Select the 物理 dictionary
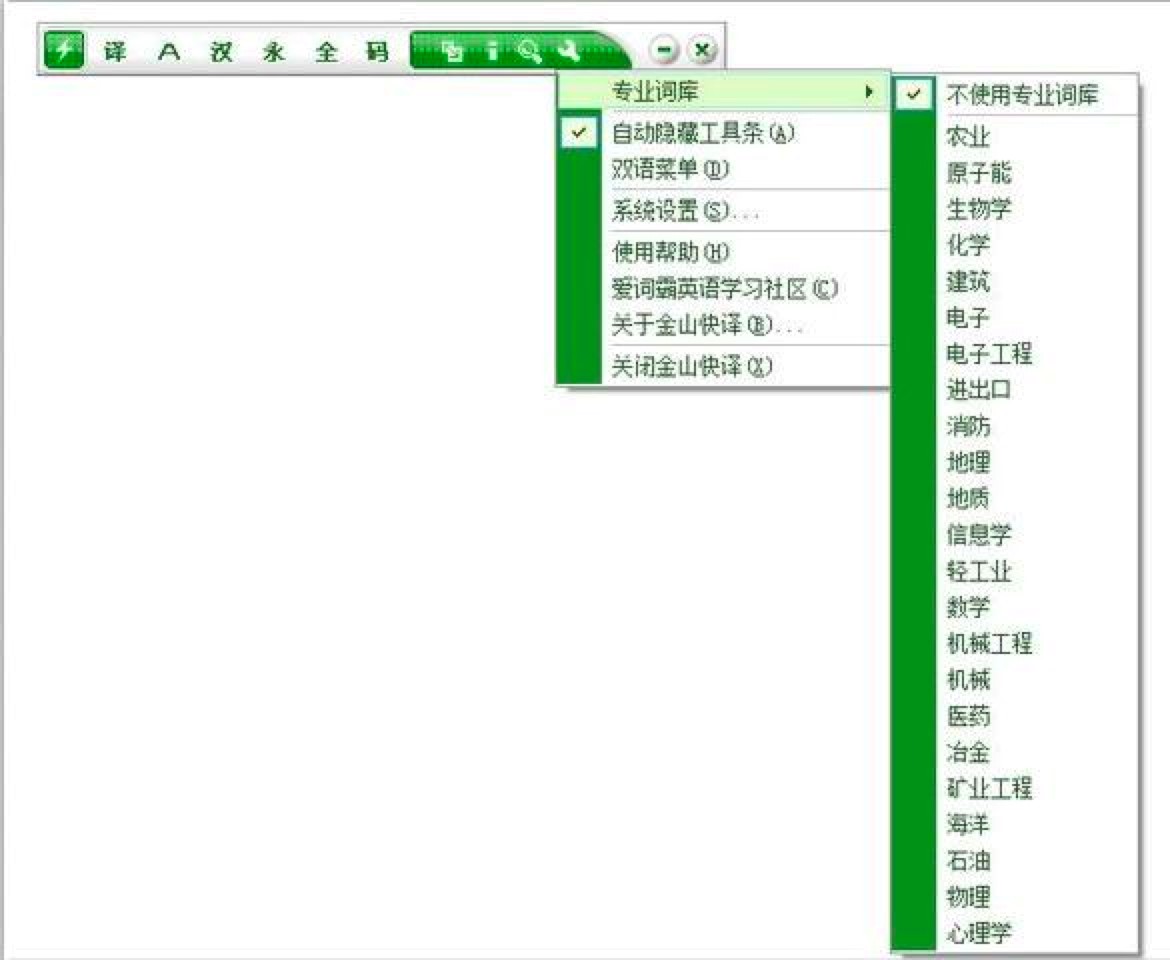1170x960 pixels. pyautogui.click(x=1015, y=897)
